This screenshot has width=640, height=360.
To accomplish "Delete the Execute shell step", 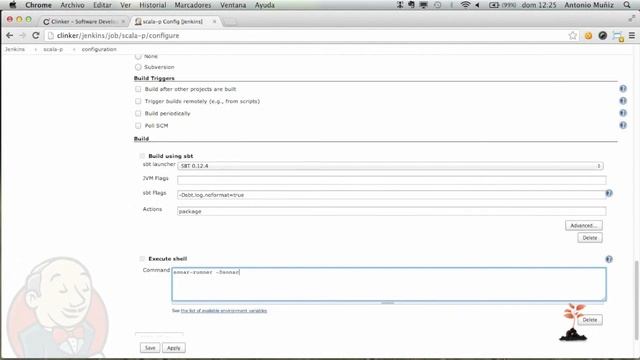I will coord(590,320).
